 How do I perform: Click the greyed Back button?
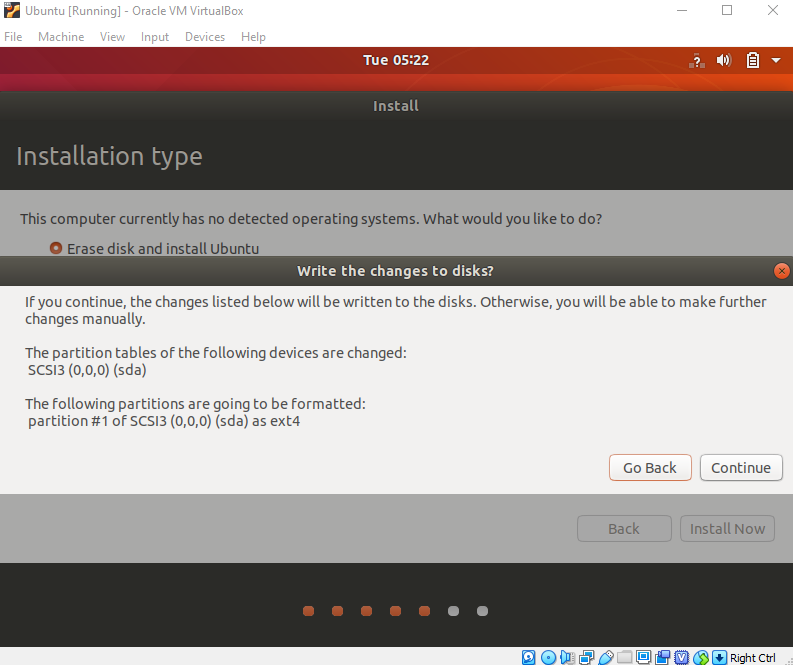pos(624,528)
